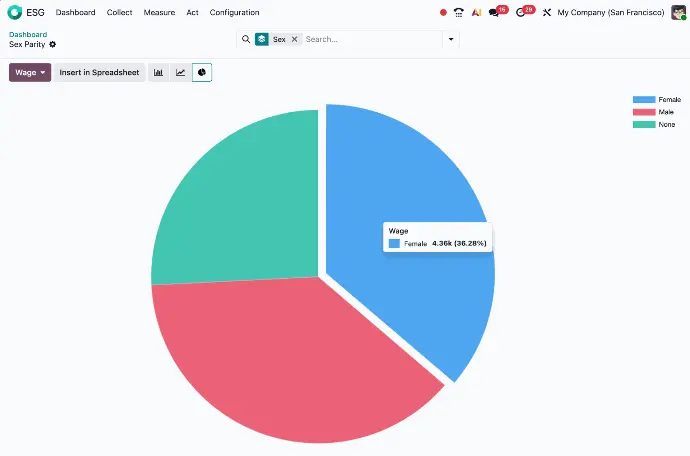Toggle None series in legend
Screen dimensions: 690x456
tap(655, 124)
